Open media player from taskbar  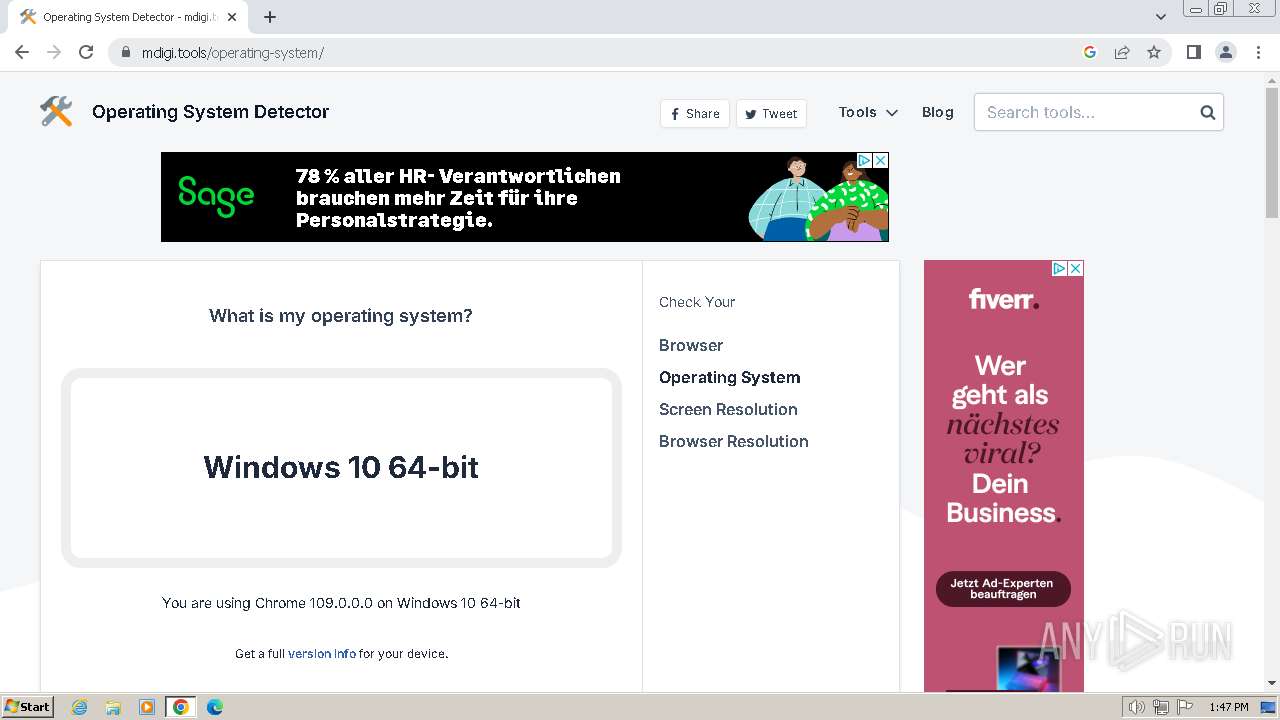147,707
